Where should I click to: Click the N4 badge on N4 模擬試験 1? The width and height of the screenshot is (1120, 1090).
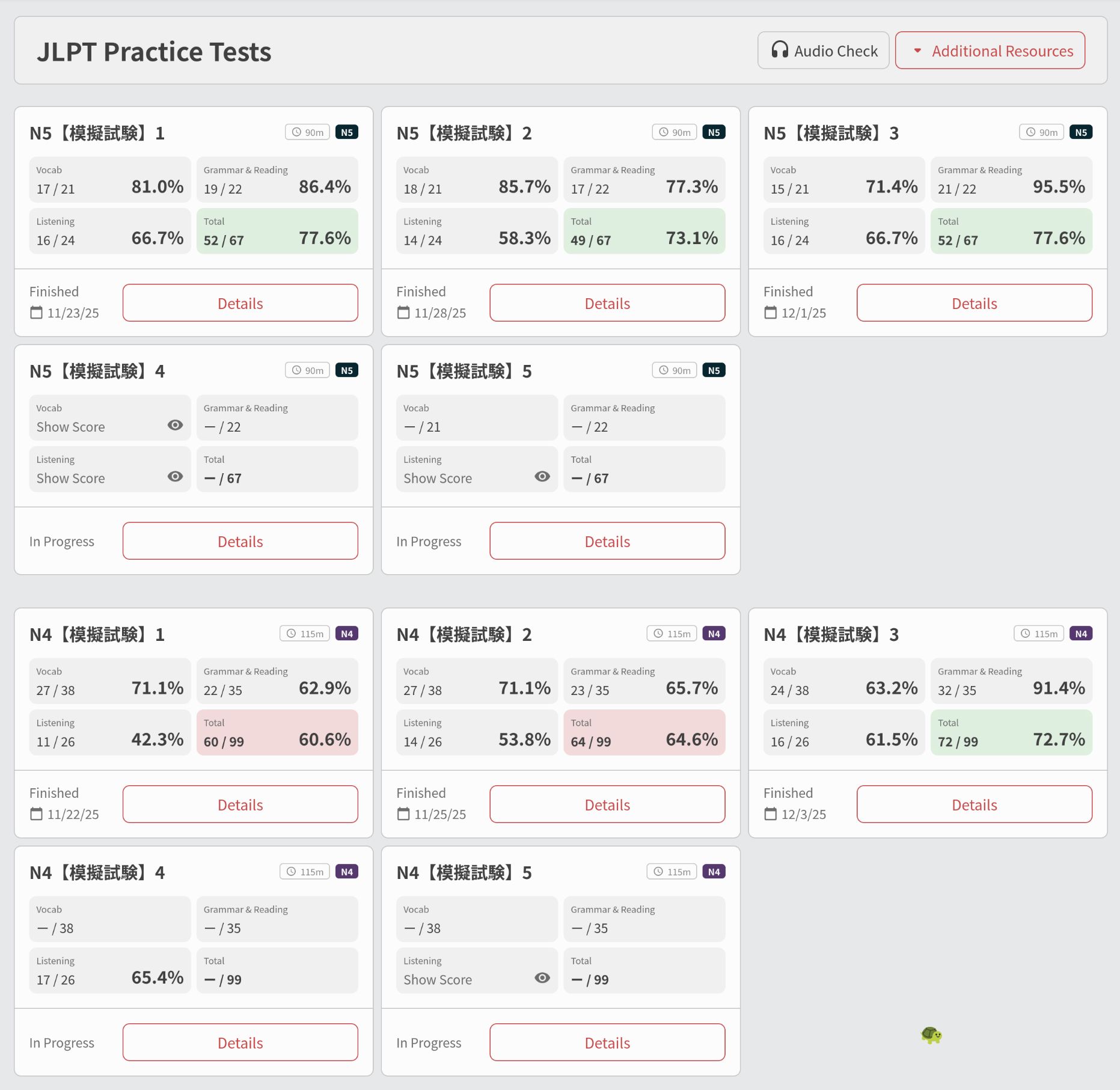coord(346,633)
